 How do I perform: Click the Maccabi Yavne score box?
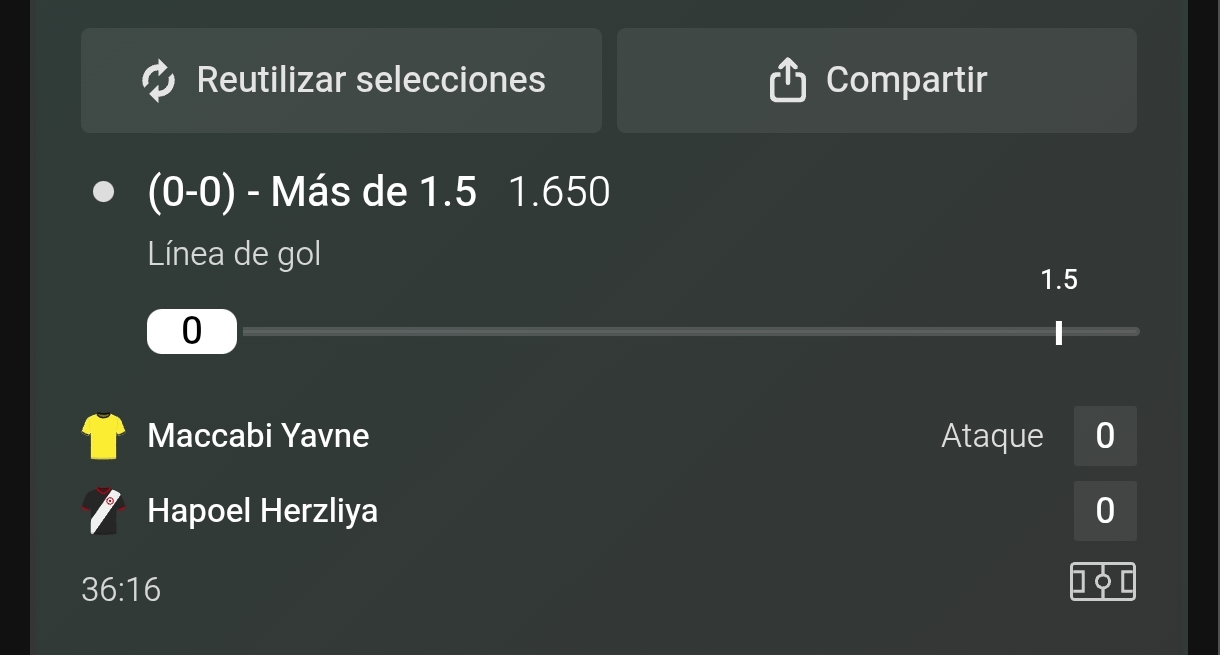pos(1105,436)
